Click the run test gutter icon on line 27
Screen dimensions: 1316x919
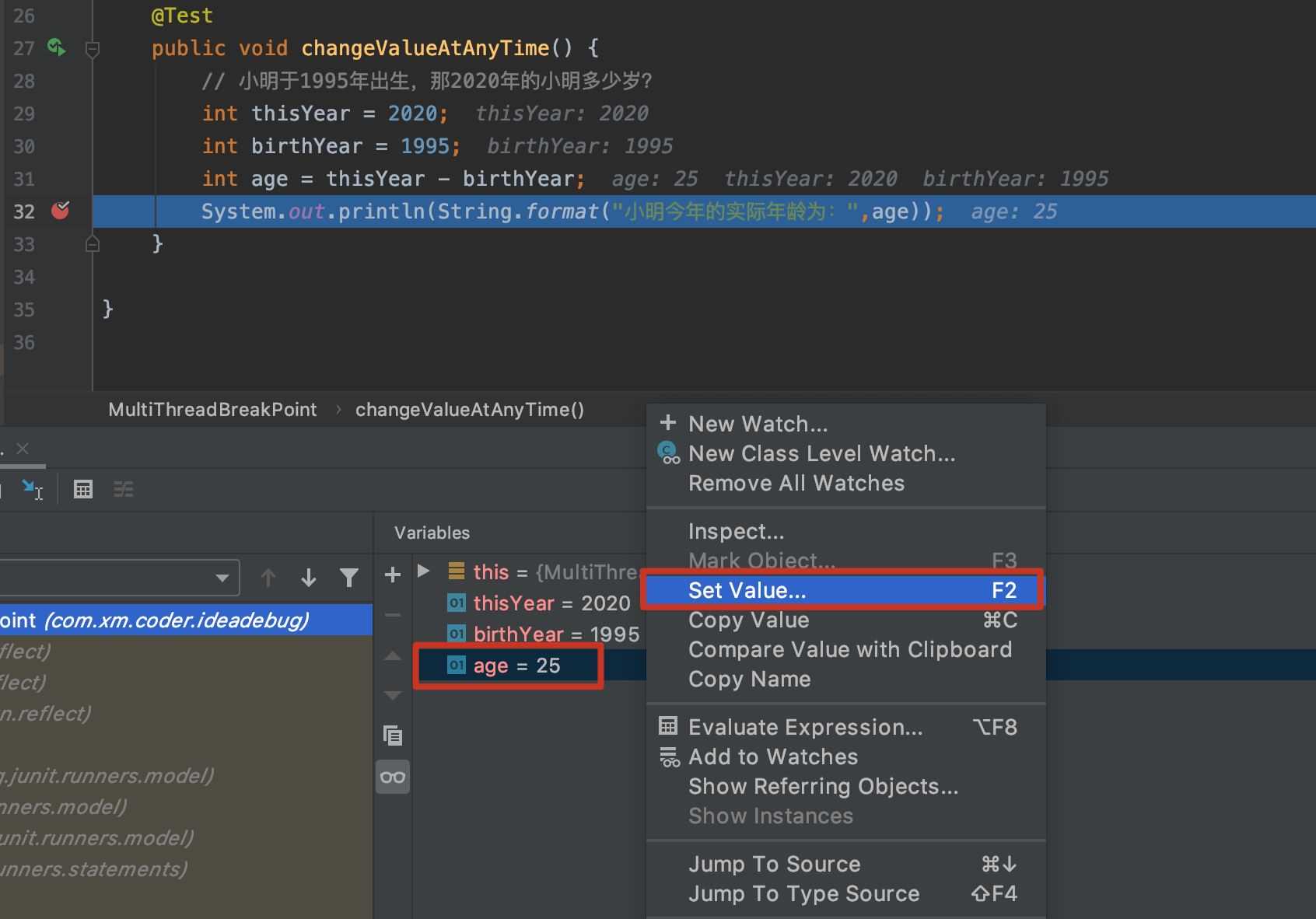click(x=56, y=47)
